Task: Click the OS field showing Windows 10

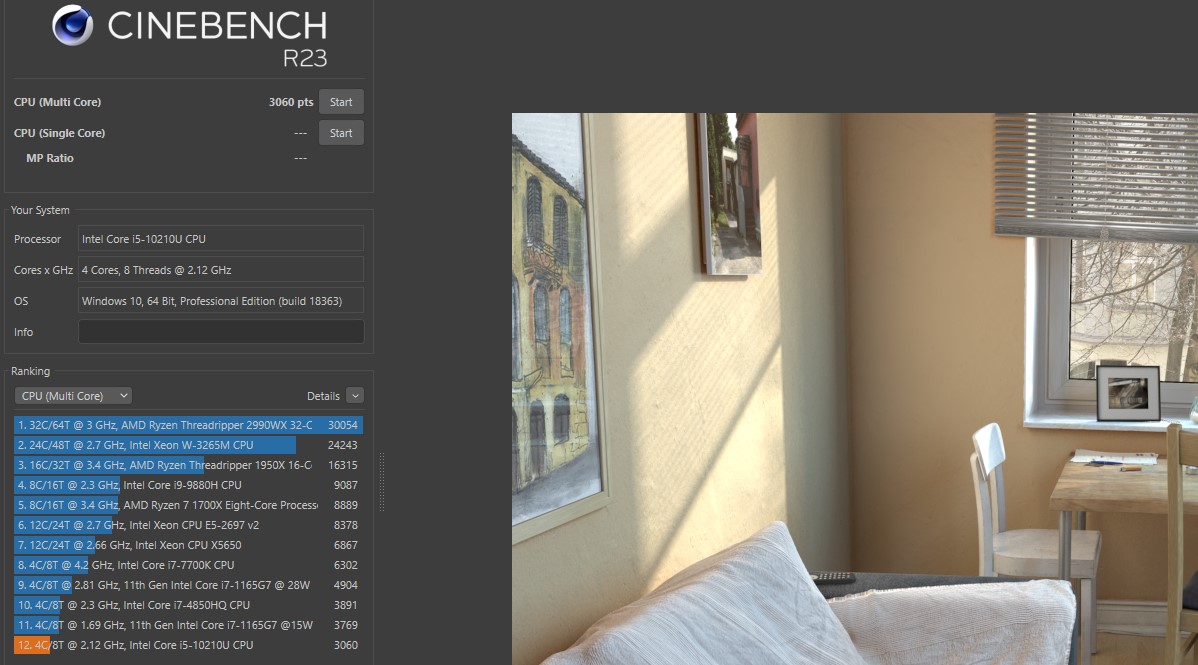Action: coord(221,301)
